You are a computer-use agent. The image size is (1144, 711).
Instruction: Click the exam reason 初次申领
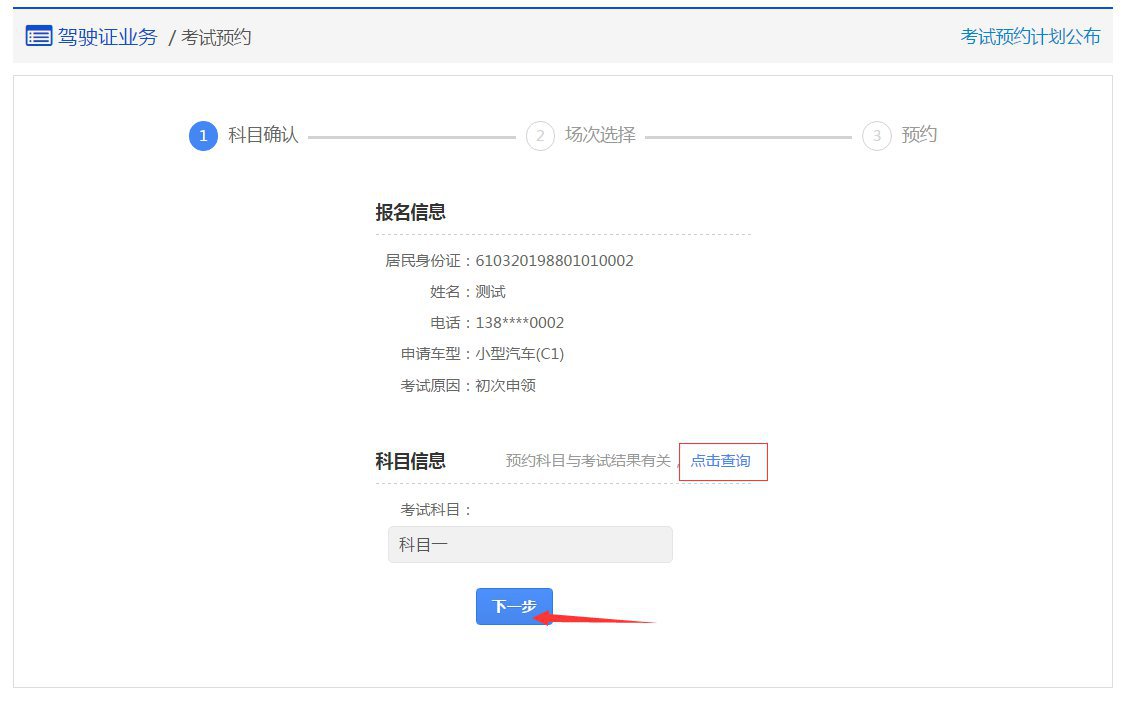point(505,385)
